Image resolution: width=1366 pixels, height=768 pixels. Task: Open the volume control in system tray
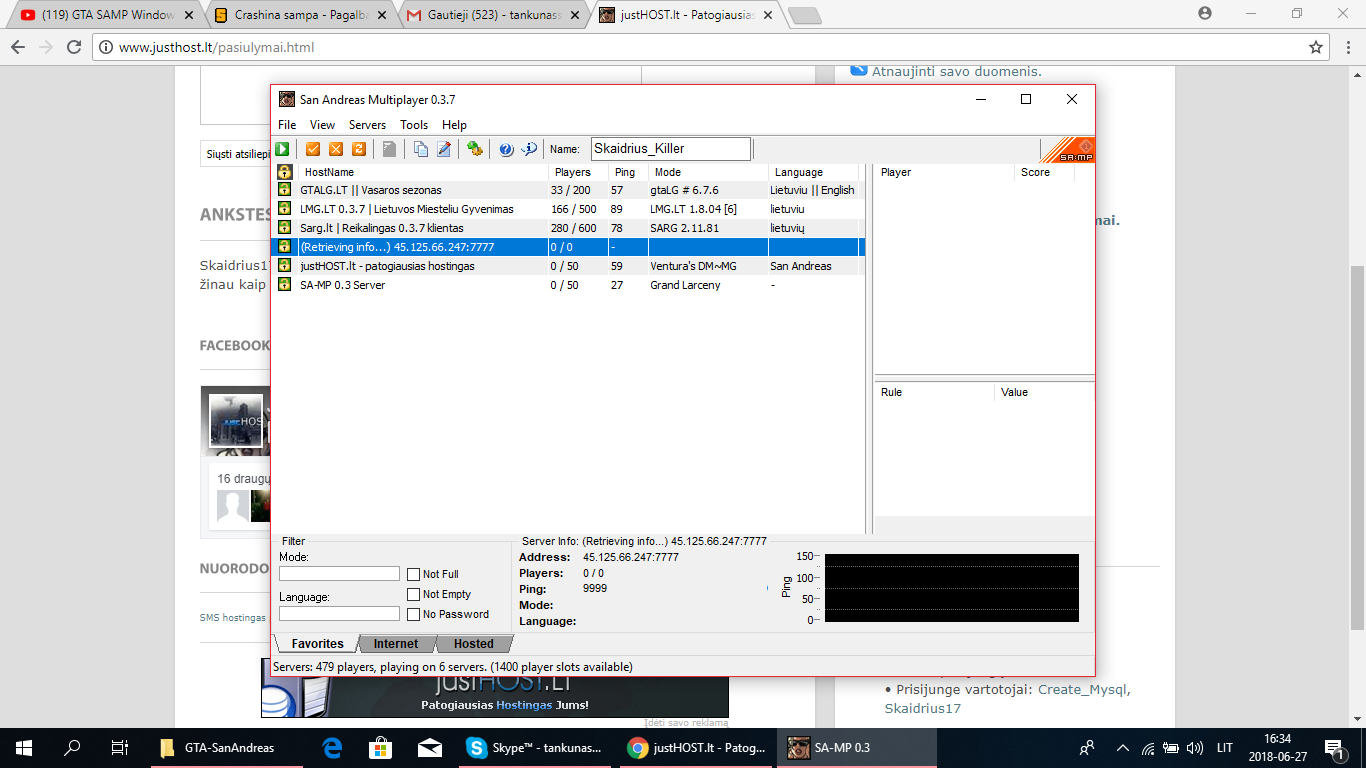pyautogui.click(x=1195, y=747)
